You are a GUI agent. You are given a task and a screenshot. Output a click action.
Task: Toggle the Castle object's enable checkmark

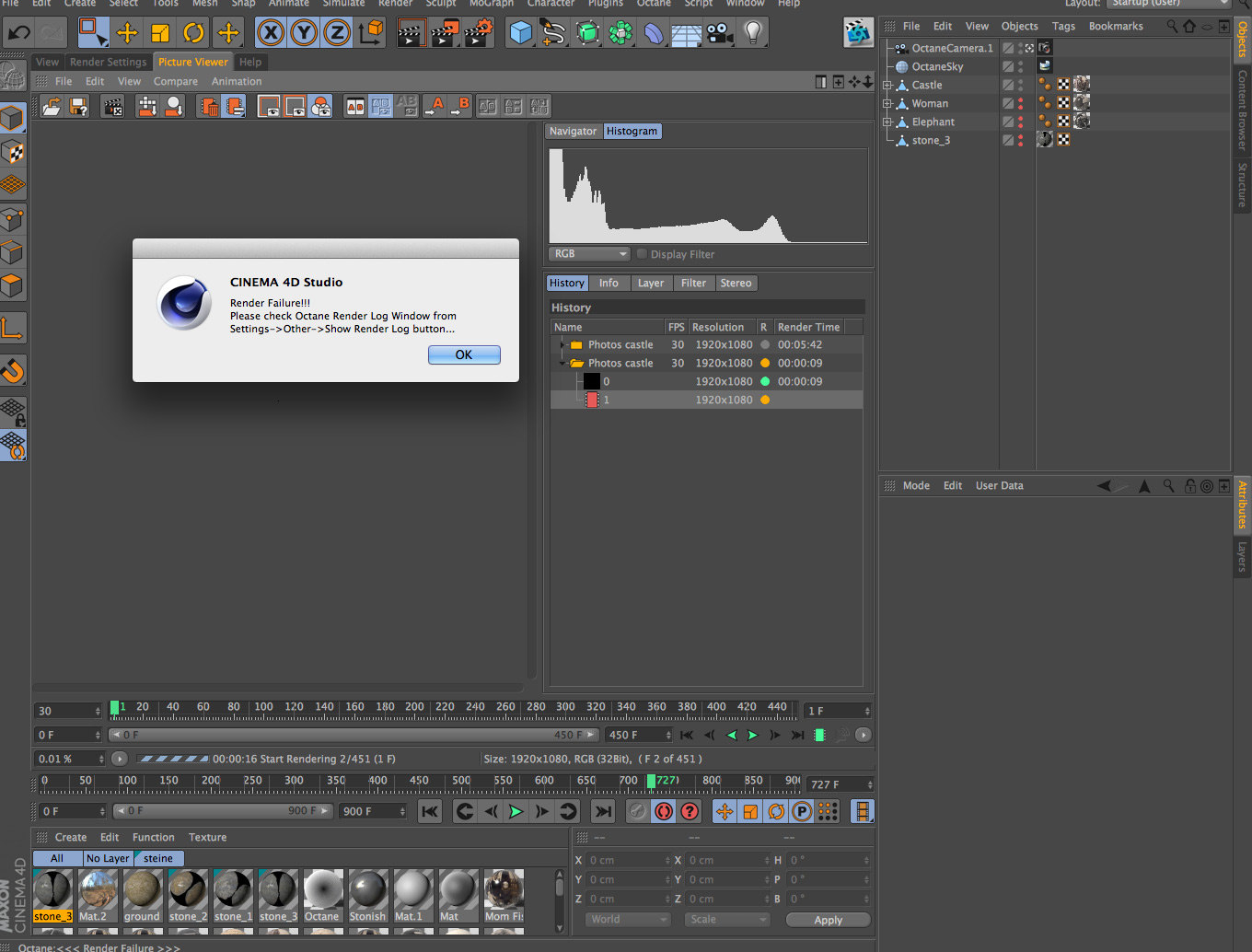click(1008, 85)
